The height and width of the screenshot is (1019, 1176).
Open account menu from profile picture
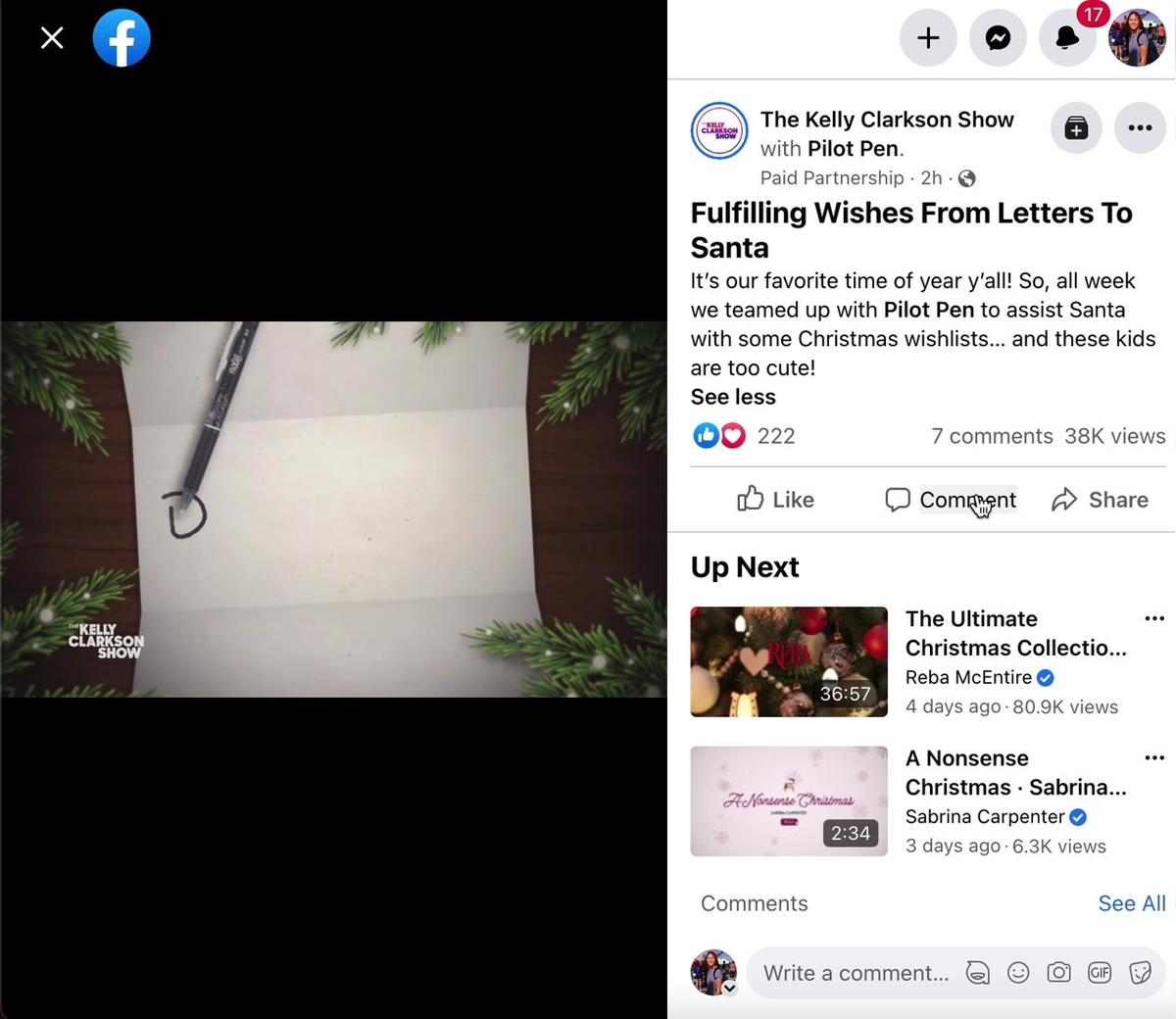1136,38
